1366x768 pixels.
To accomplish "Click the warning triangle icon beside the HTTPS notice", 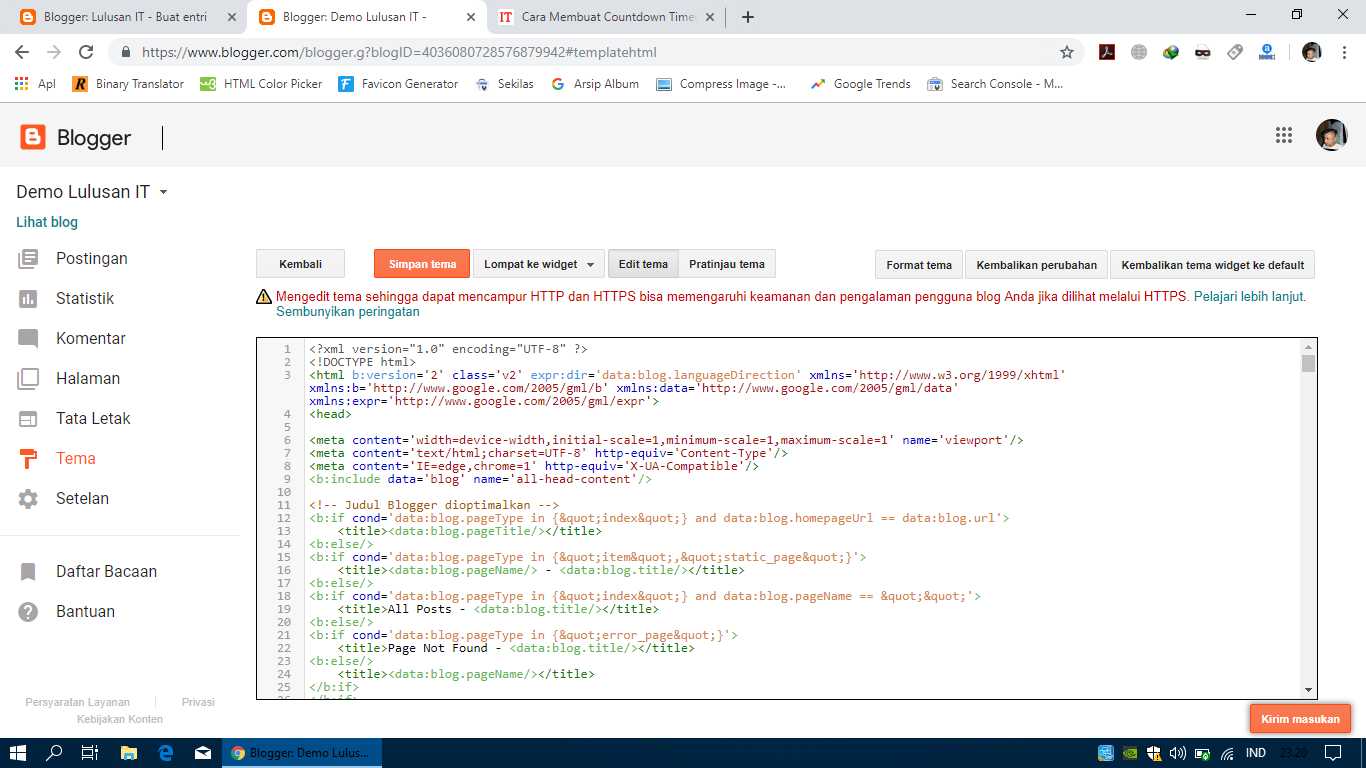I will (264, 297).
